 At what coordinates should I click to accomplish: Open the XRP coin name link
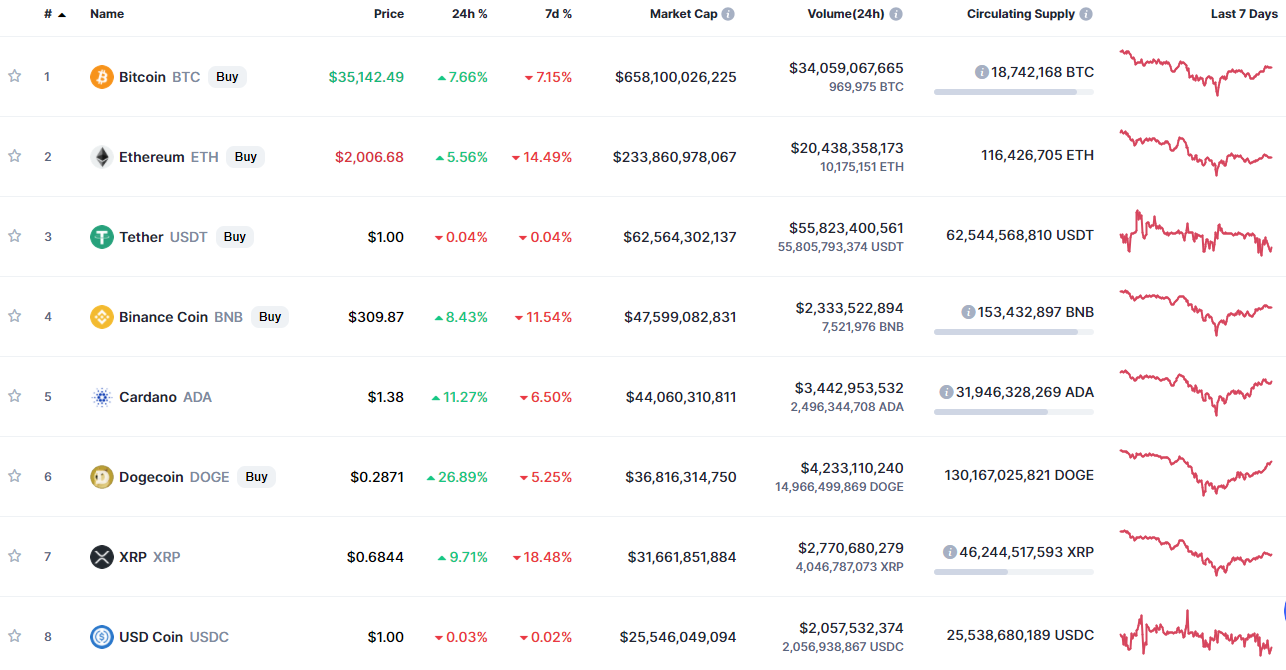tap(133, 557)
